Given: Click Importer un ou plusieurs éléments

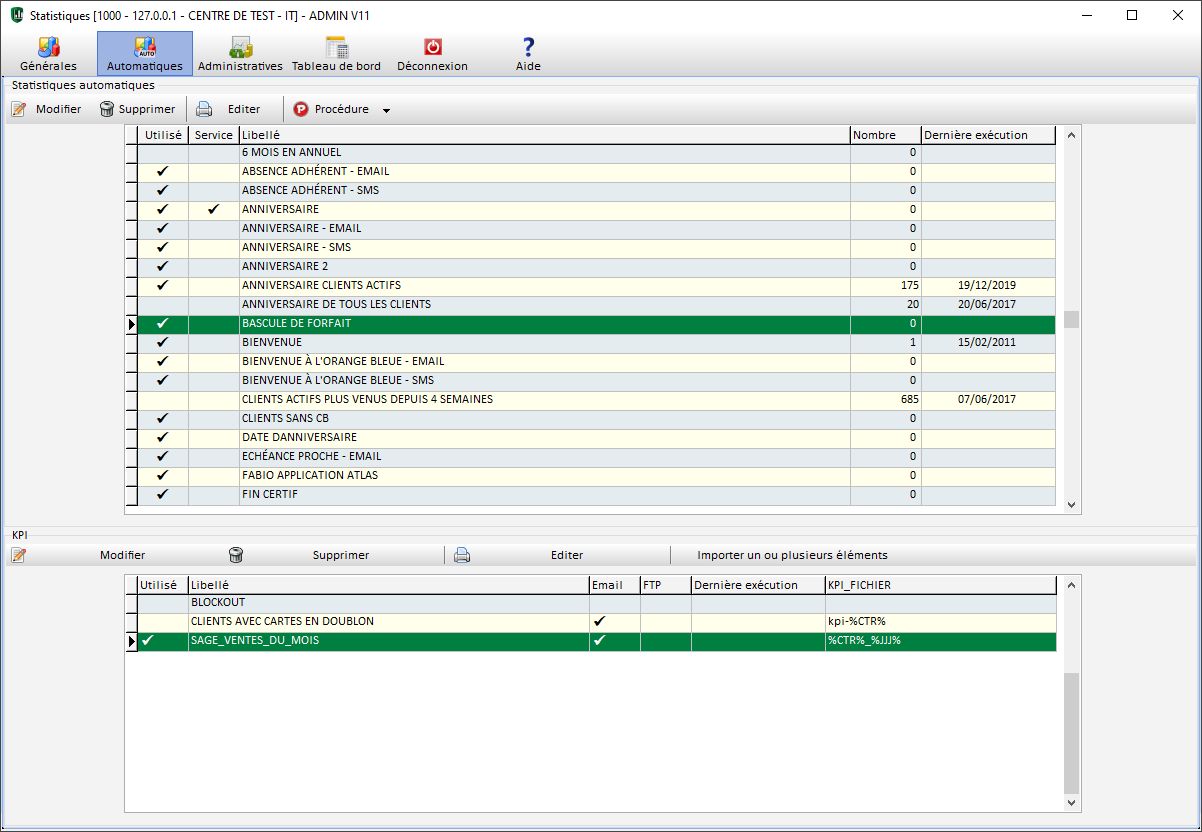Looking at the screenshot, I should coord(792,555).
